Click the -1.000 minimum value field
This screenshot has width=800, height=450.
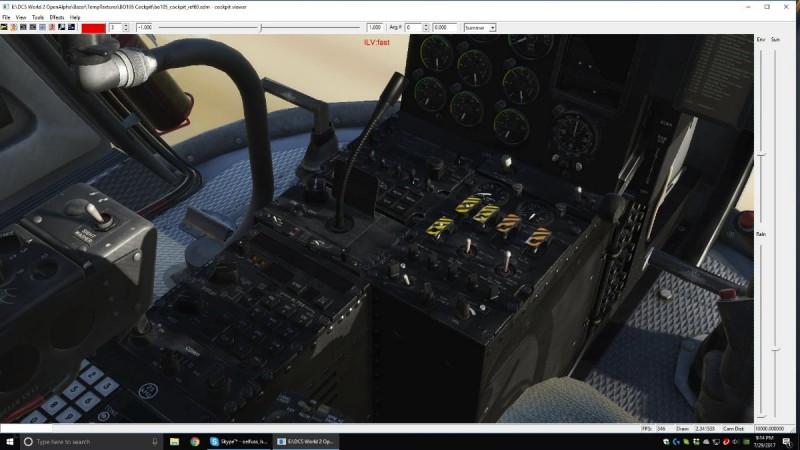145,28
